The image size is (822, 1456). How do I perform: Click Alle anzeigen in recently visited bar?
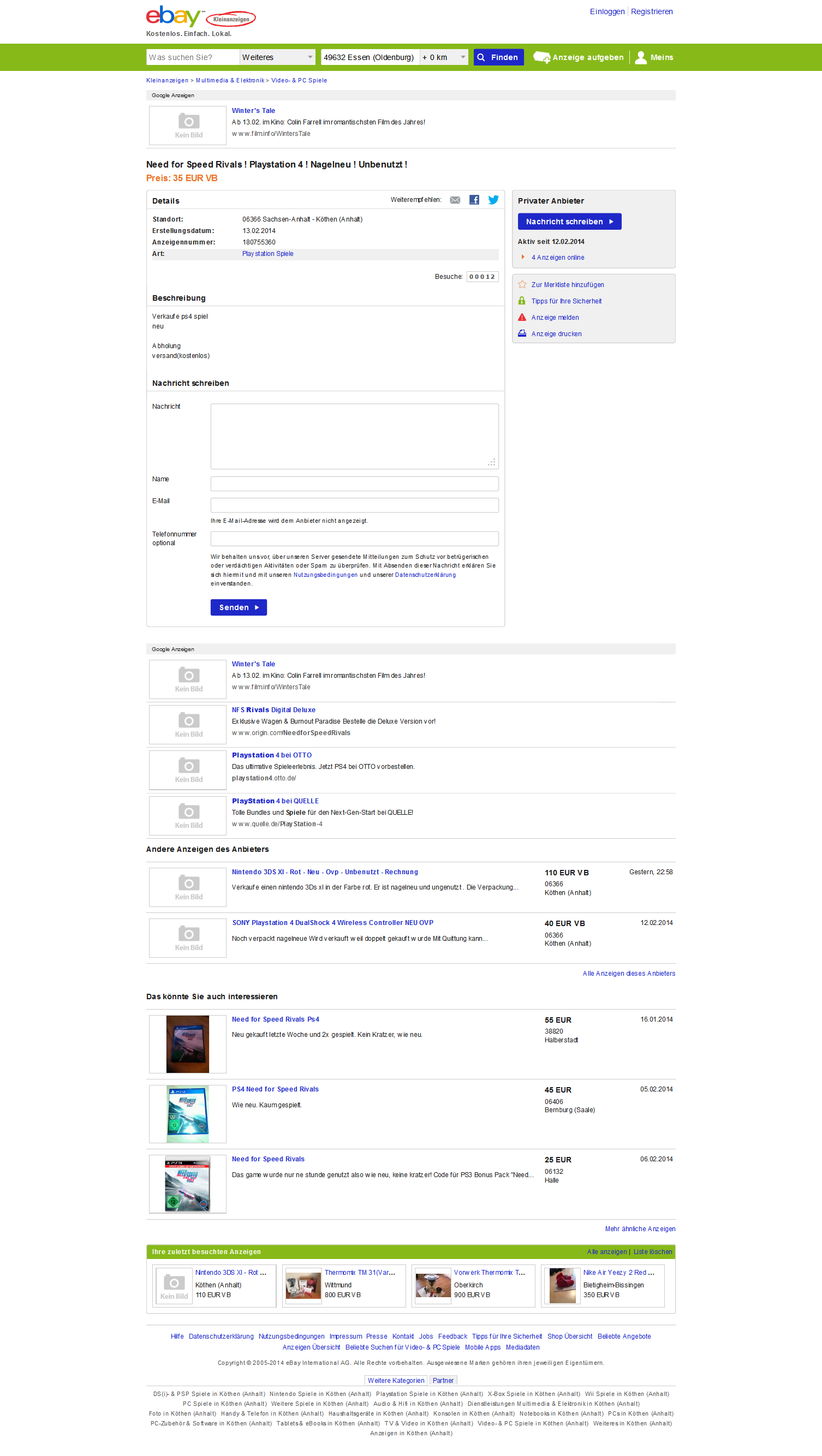pos(606,1252)
